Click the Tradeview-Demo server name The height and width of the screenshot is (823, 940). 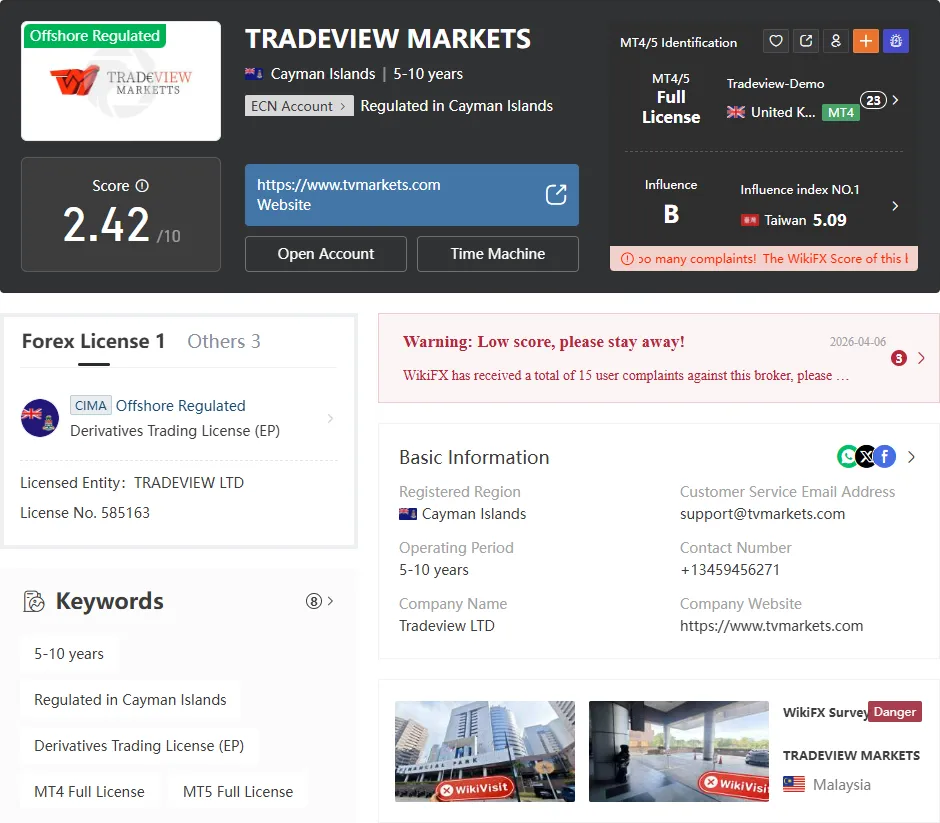pos(775,84)
